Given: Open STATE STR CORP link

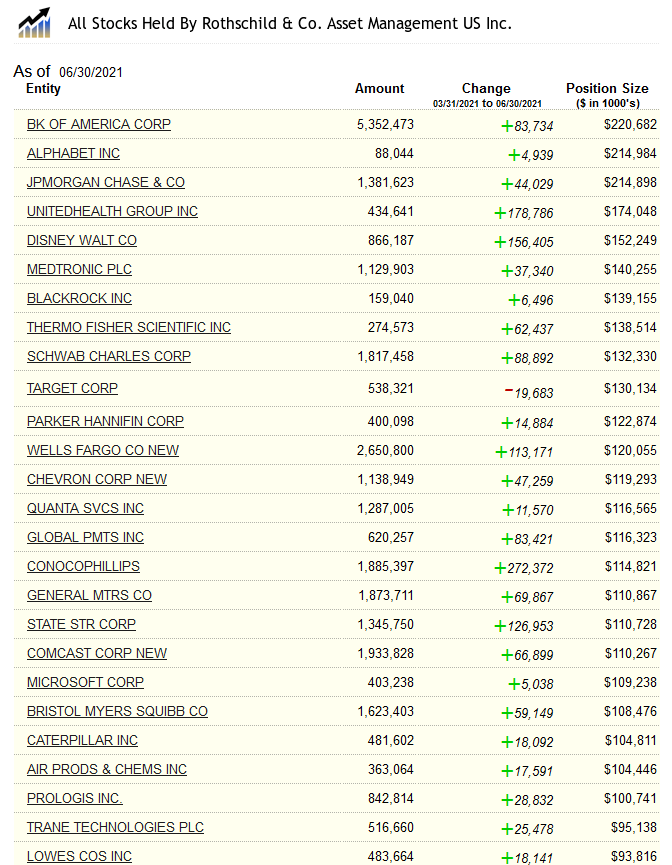Looking at the screenshot, I should pos(82,624).
